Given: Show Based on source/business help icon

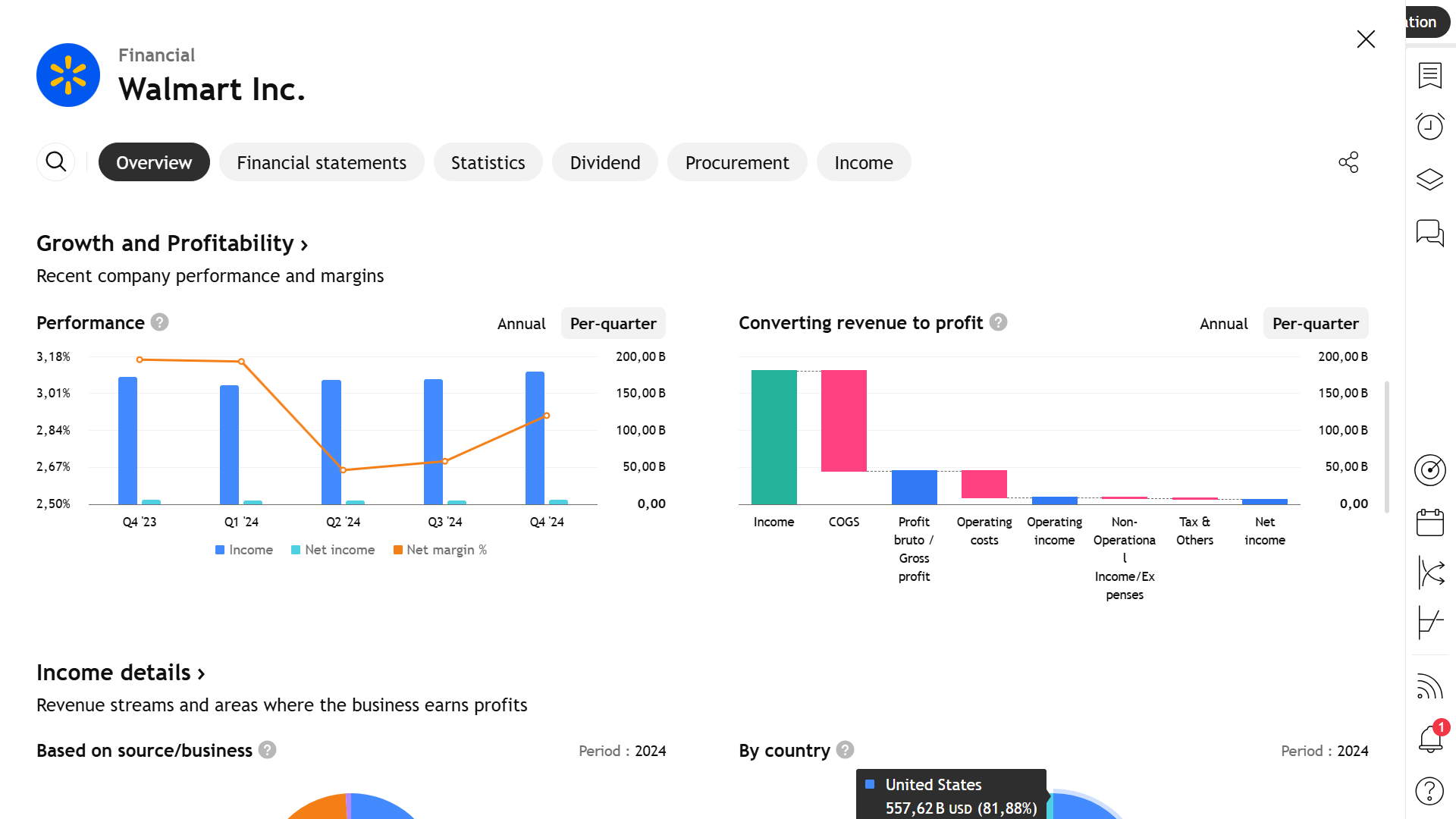Looking at the screenshot, I should (x=267, y=750).
